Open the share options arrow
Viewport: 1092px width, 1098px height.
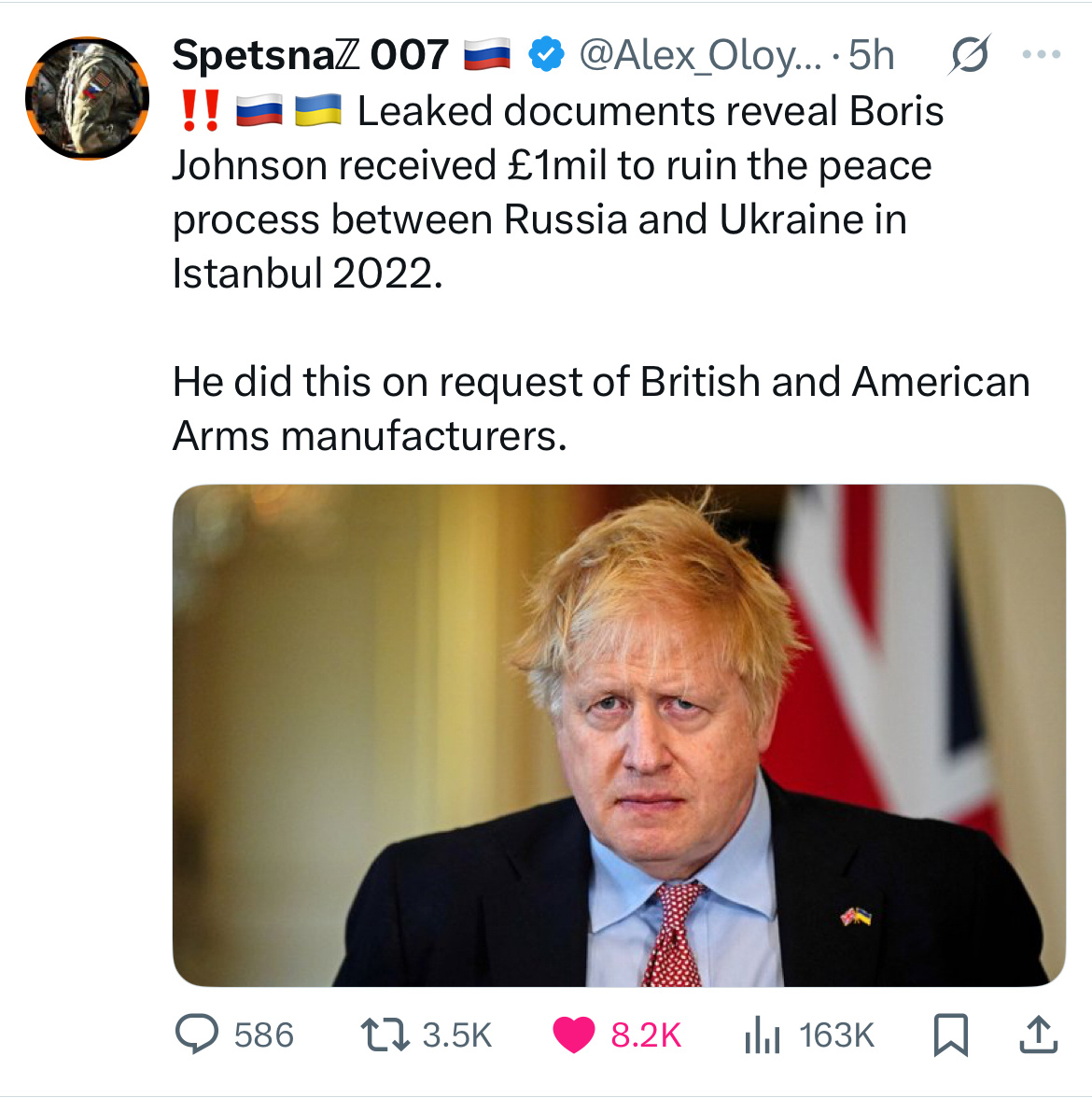[x=1038, y=1035]
